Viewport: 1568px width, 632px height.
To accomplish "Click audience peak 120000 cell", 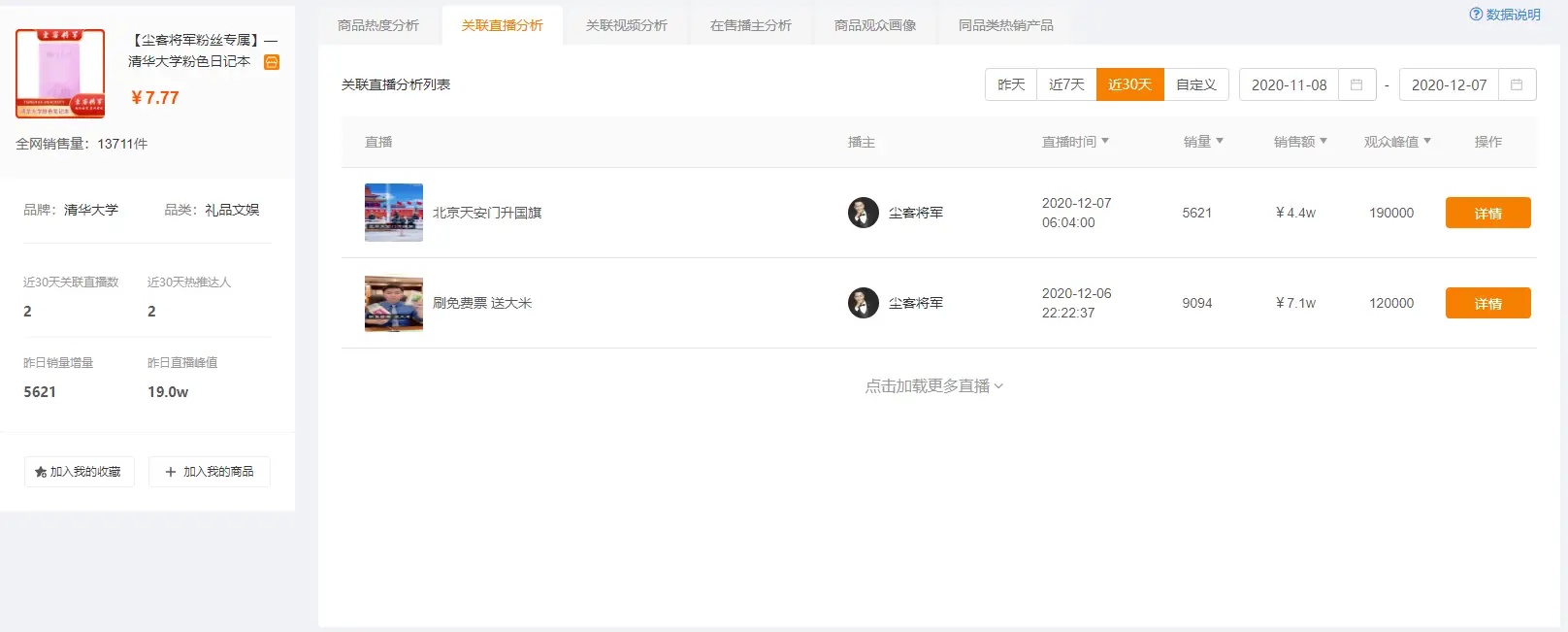I will point(1391,303).
